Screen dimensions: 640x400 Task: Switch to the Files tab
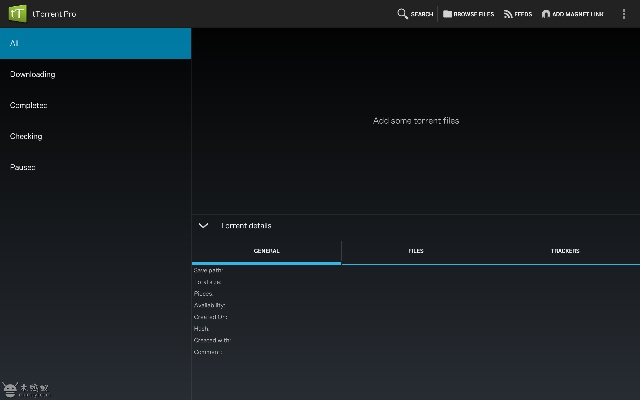[415, 251]
